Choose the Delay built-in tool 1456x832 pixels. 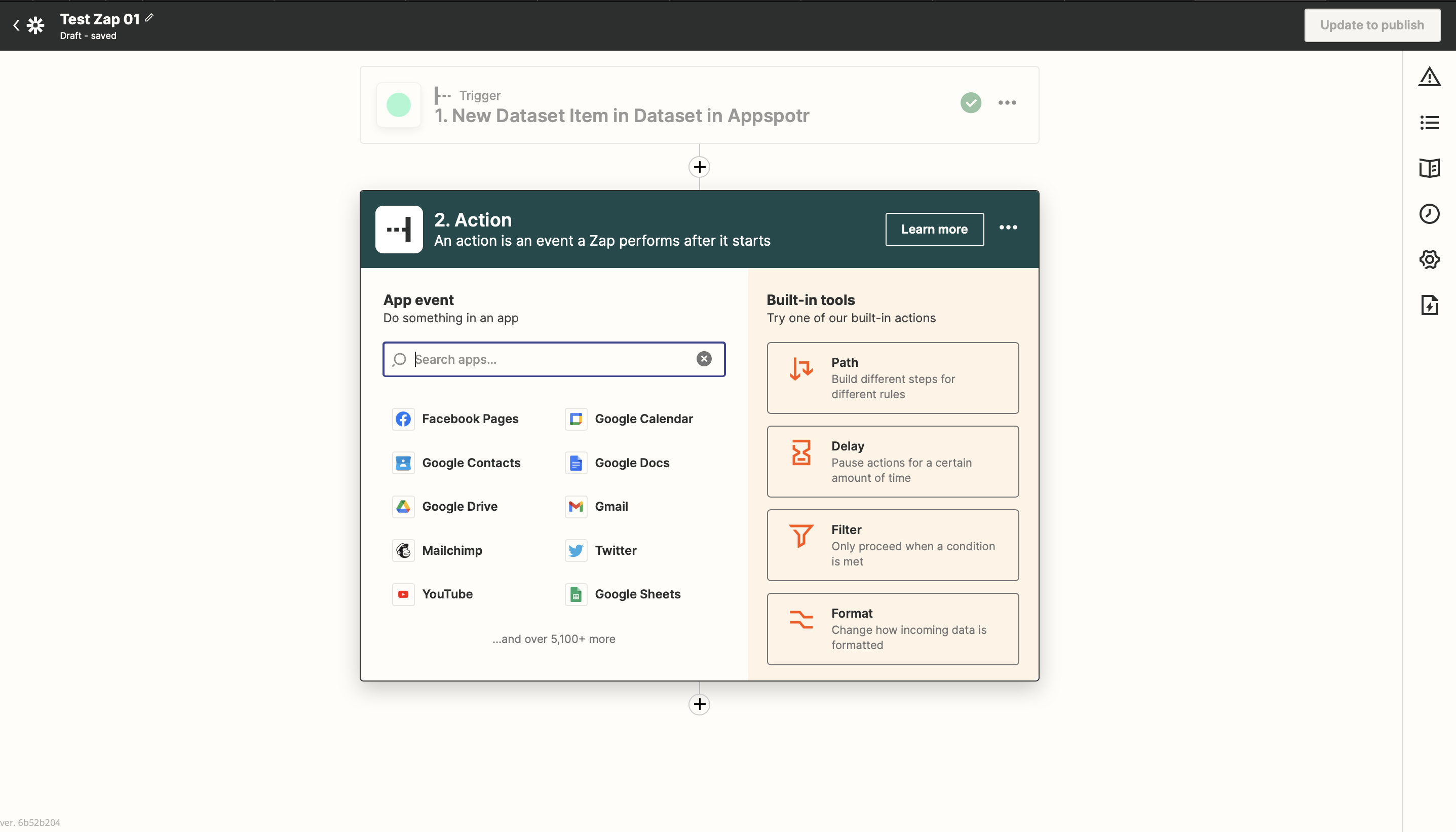892,462
